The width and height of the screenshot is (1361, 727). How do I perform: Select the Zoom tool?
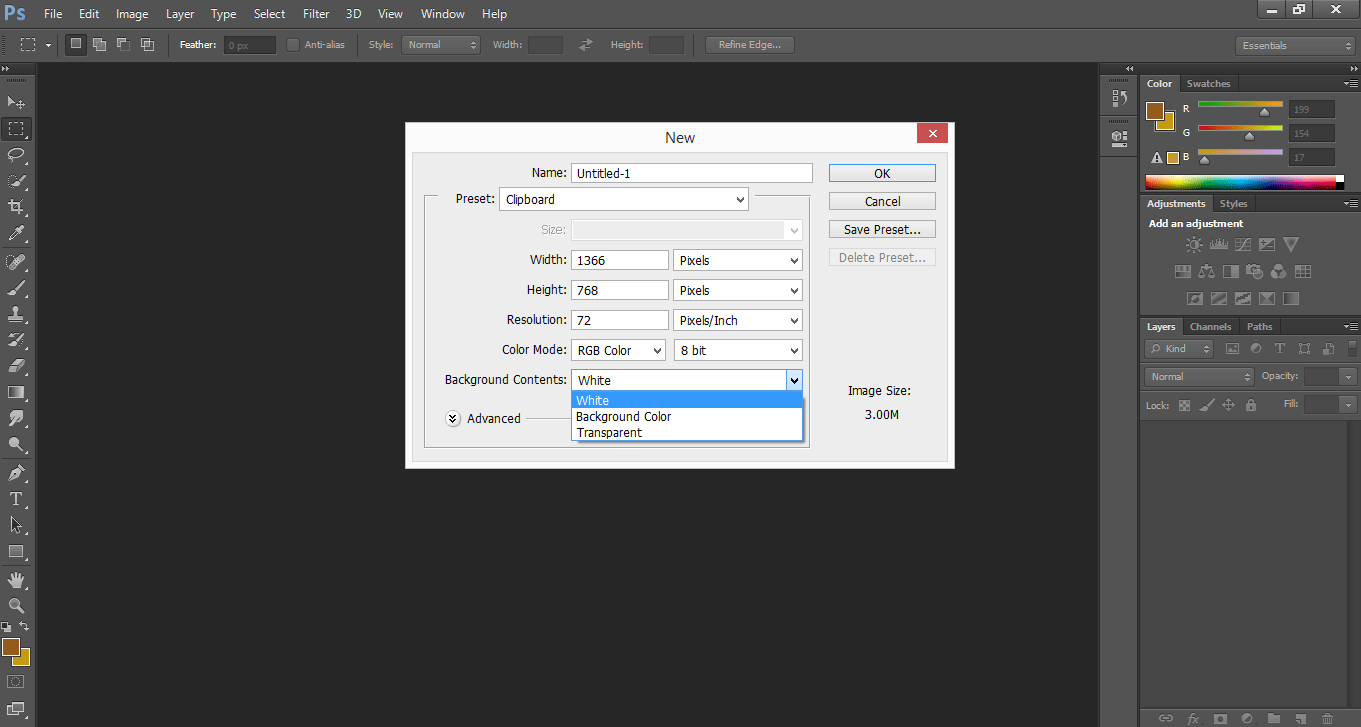click(16, 605)
